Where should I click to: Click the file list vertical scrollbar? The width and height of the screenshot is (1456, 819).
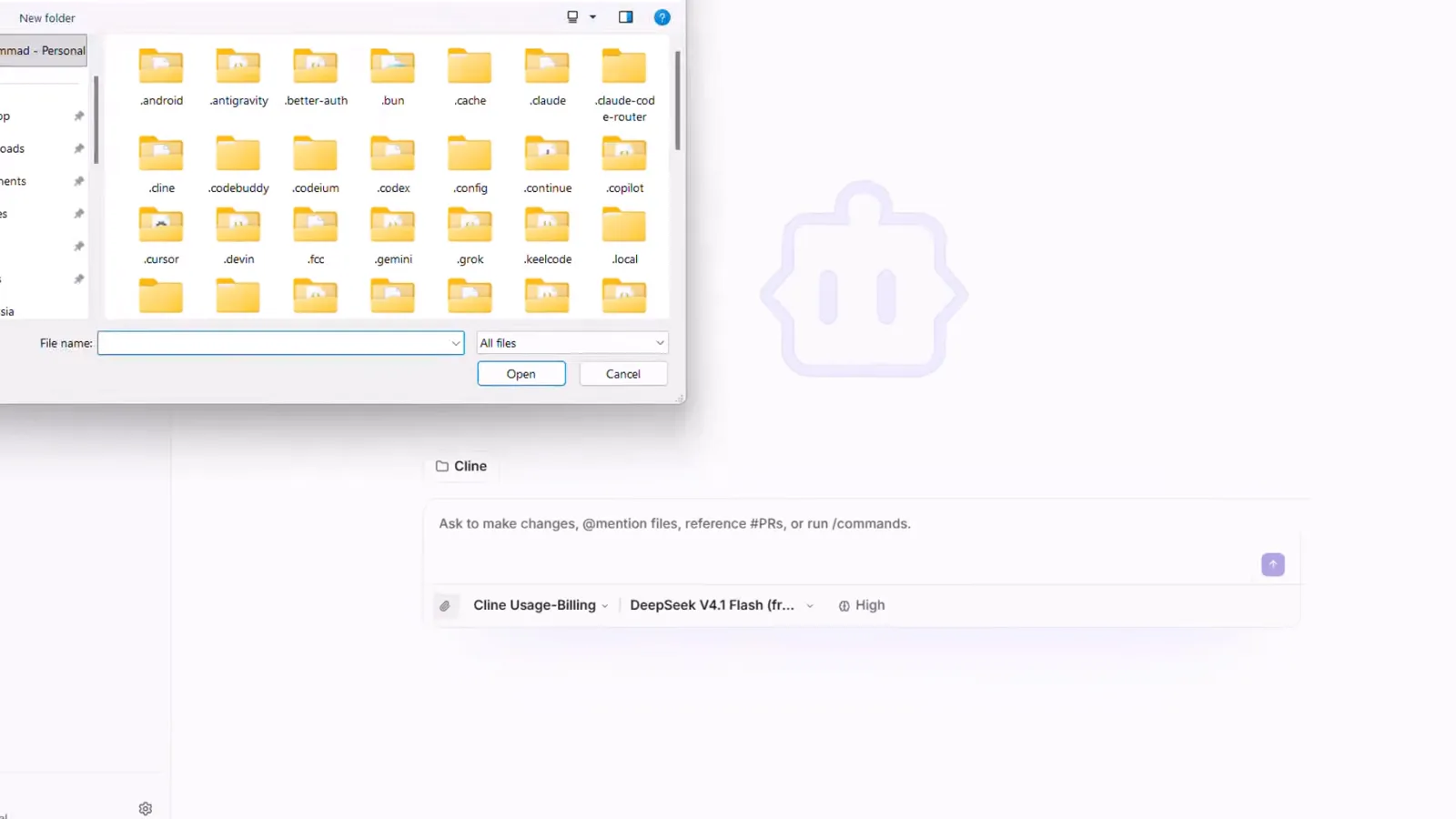678,100
